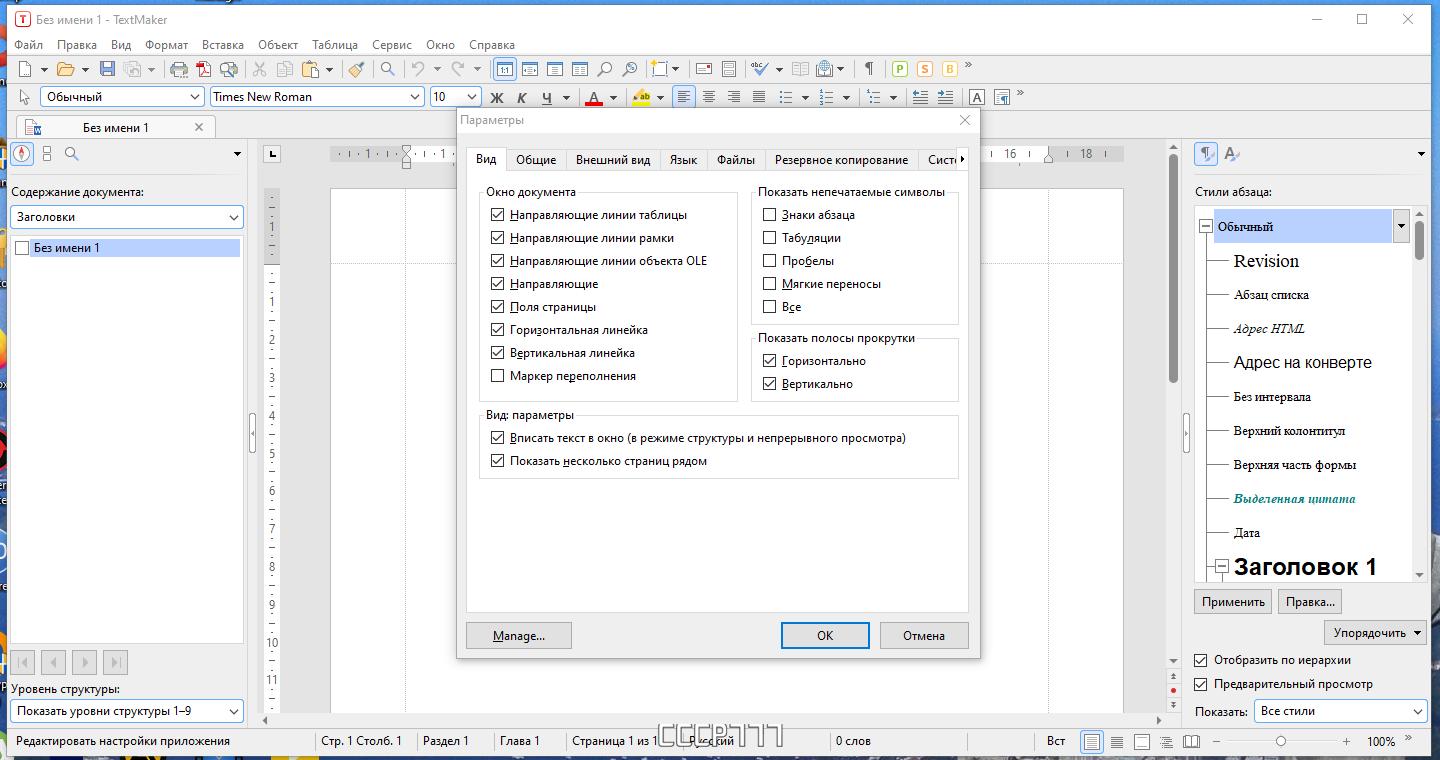Click Применить button in styles panel

[1233, 602]
